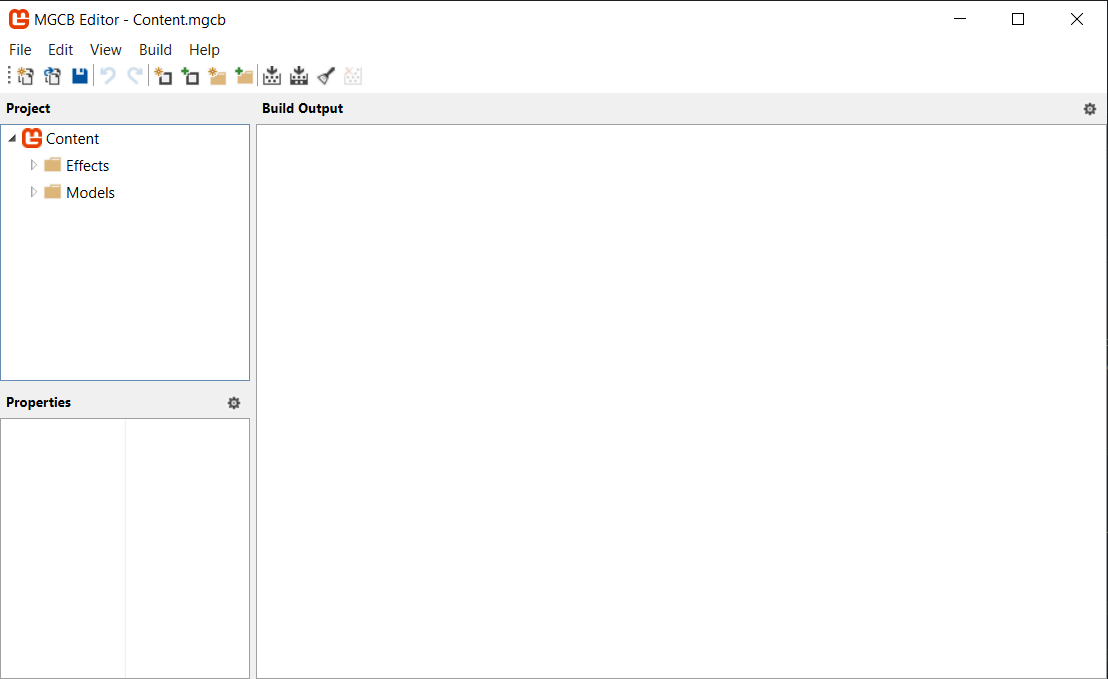Image resolution: width=1108 pixels, height=679 pixels.
Task: Expand the Effects folder
Action: pos(33,165)
